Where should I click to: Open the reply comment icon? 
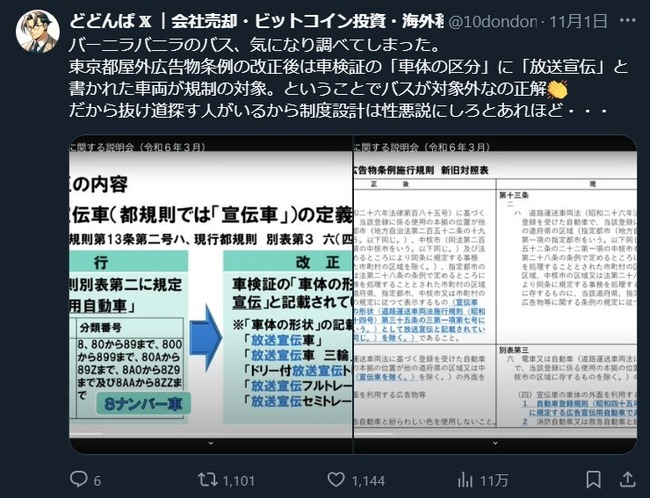(x=78, y=479)
